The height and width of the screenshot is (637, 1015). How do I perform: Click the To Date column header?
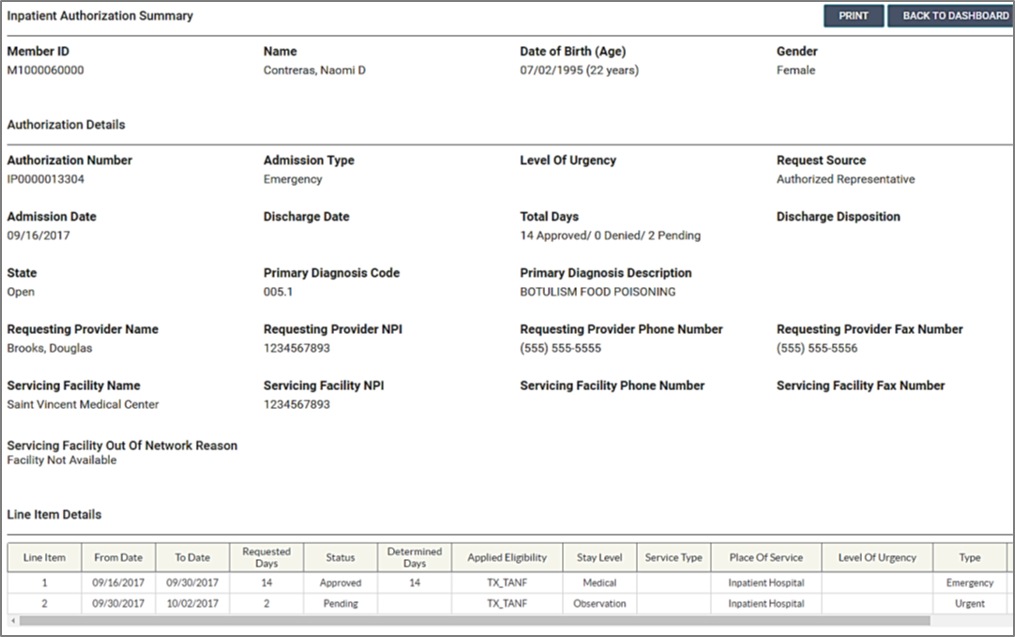point(192,558)
